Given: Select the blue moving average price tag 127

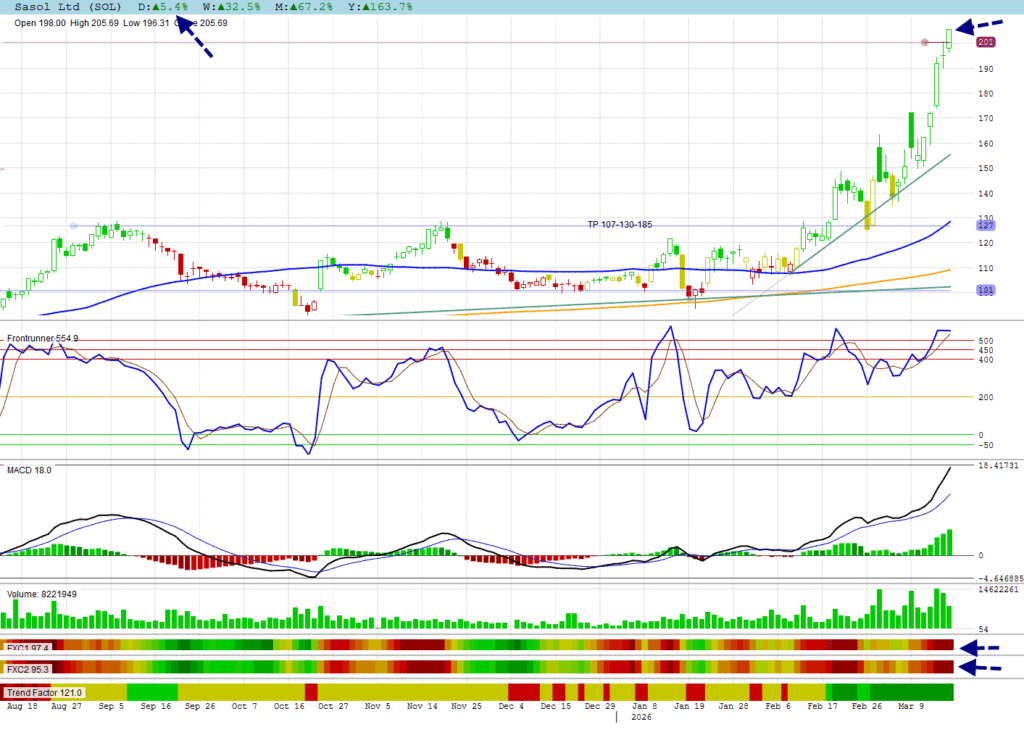Looking at the screenshot, I should tap(985, 225).
